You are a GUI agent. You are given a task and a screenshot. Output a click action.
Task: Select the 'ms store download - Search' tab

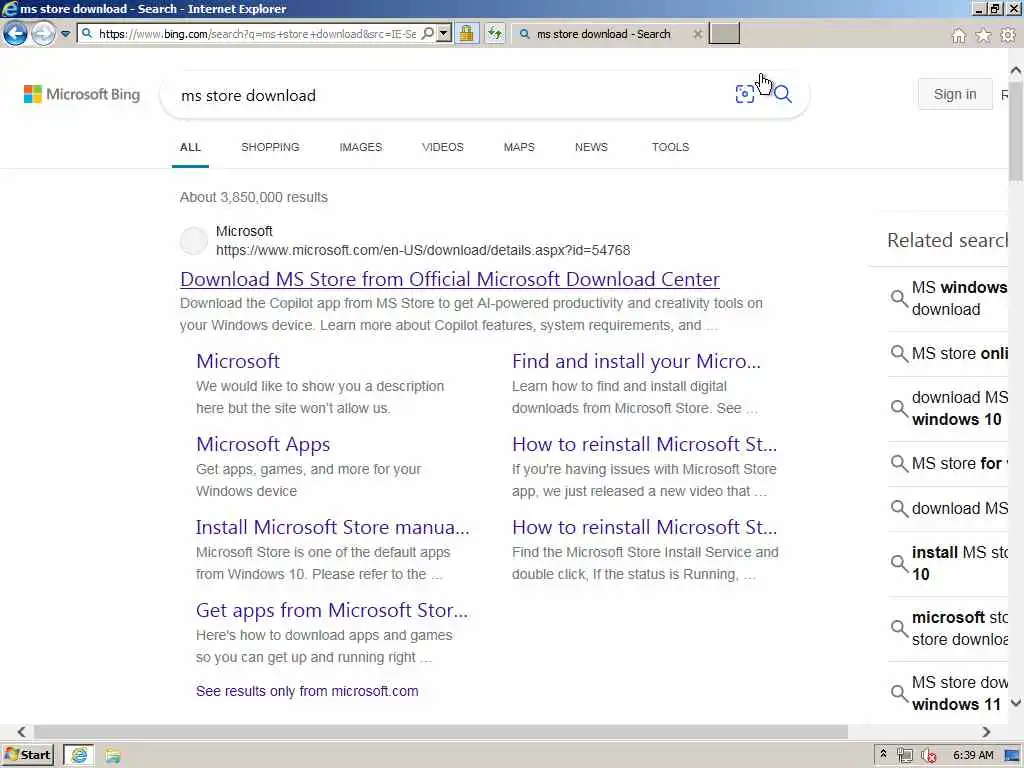click(602, 34)
